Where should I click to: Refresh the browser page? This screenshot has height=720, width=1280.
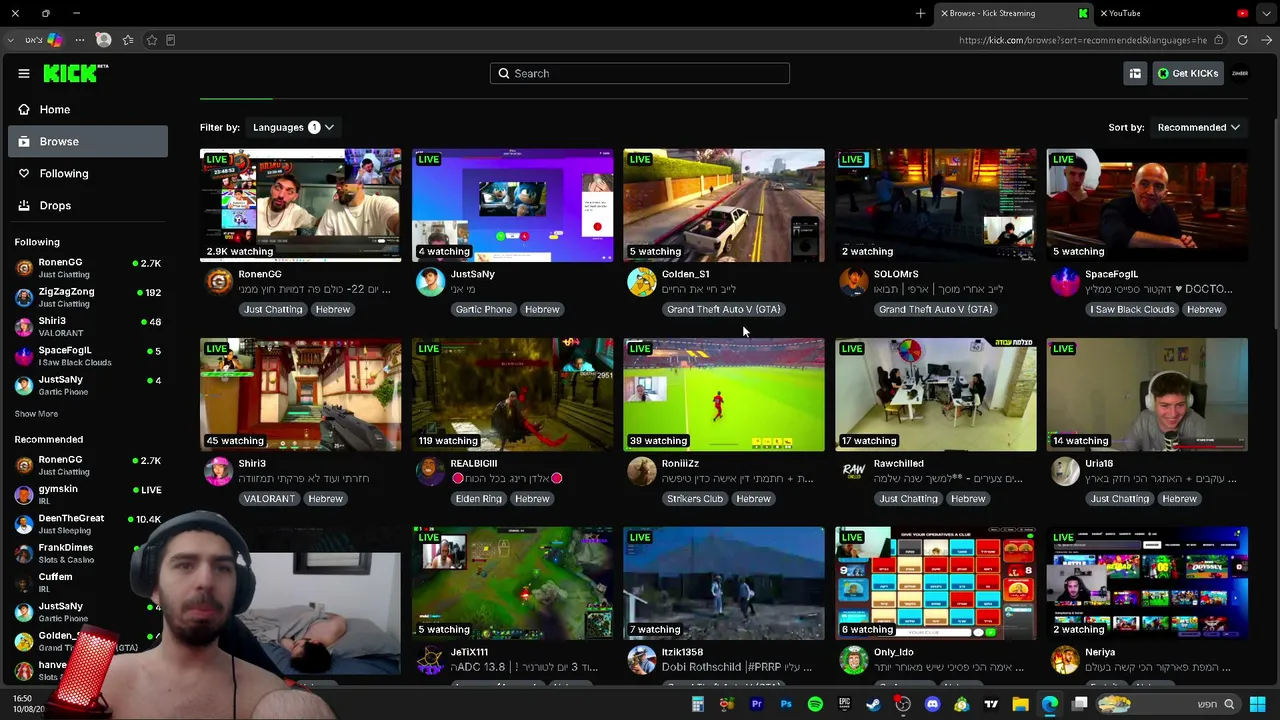[x=1242, y=40]
